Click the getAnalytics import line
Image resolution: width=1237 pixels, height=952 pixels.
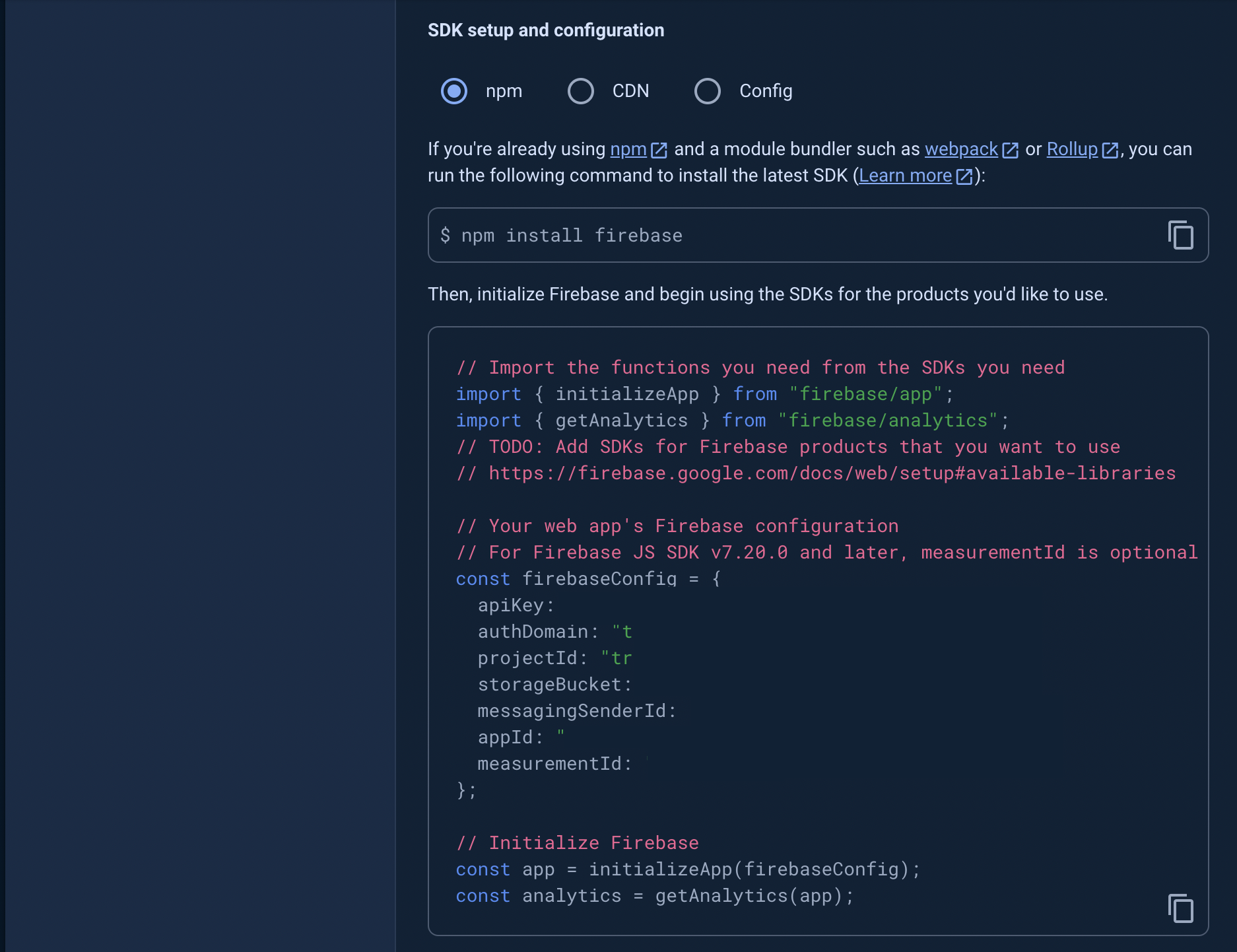pyautogui.click(x=732, y=421)
